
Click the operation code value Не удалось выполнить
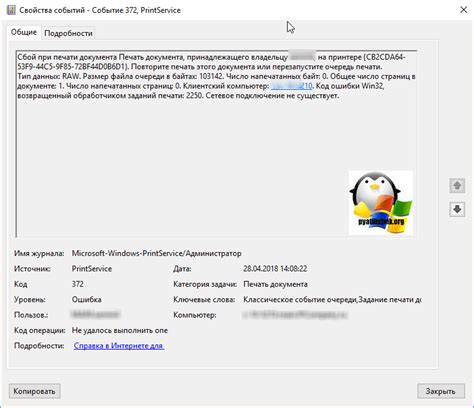(120, 330)
